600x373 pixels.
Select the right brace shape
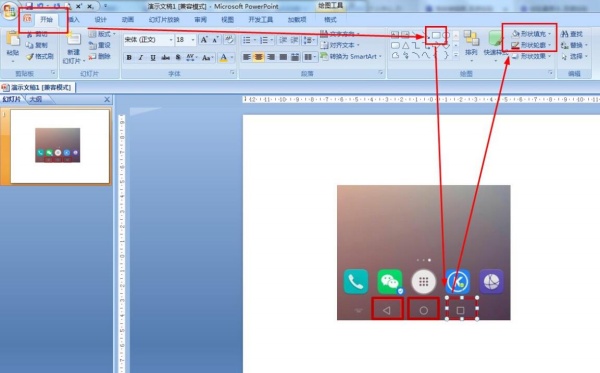(446, 55)
